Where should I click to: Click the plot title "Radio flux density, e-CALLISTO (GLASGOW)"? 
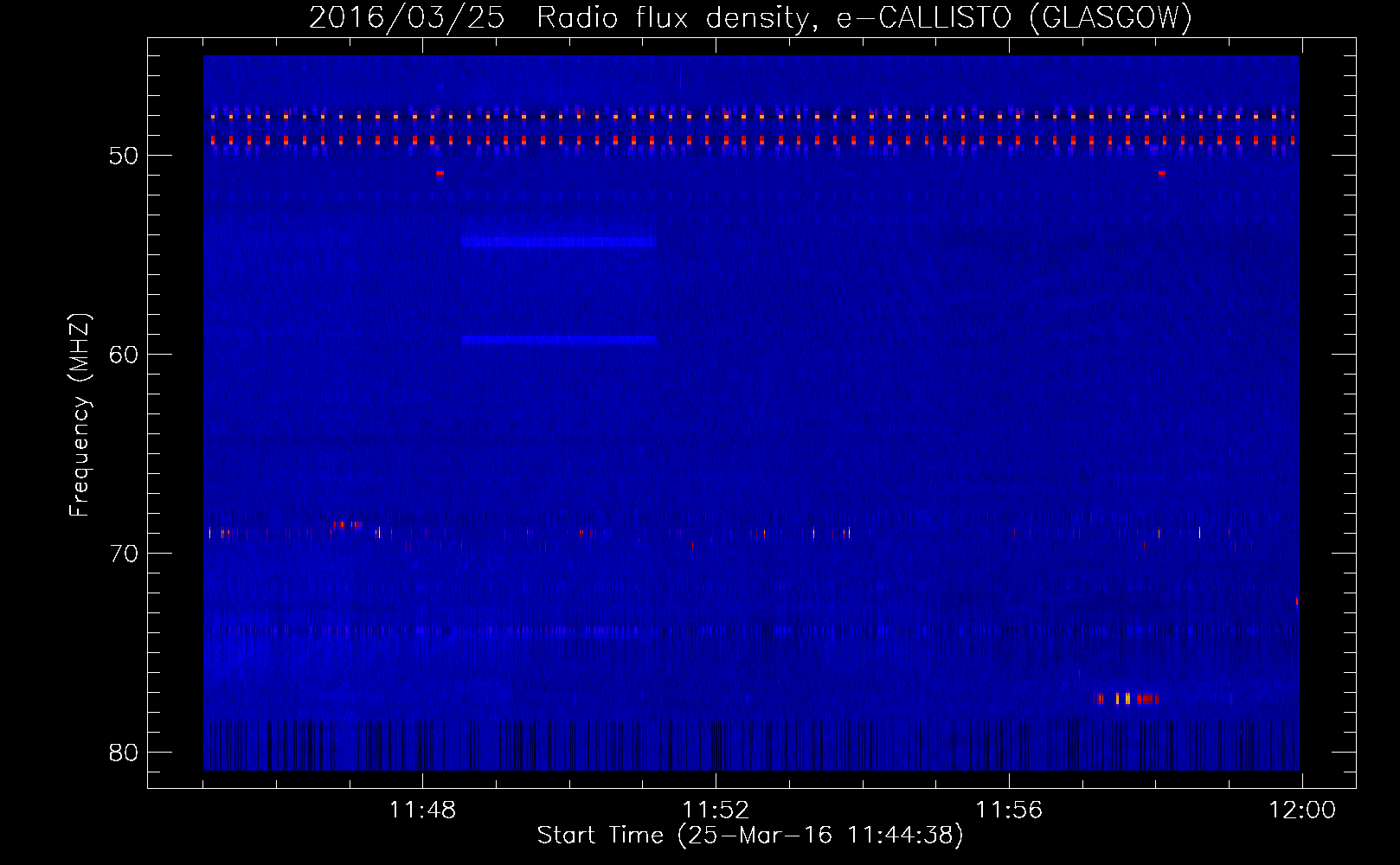pyautogui.click(x=864, y=17)
